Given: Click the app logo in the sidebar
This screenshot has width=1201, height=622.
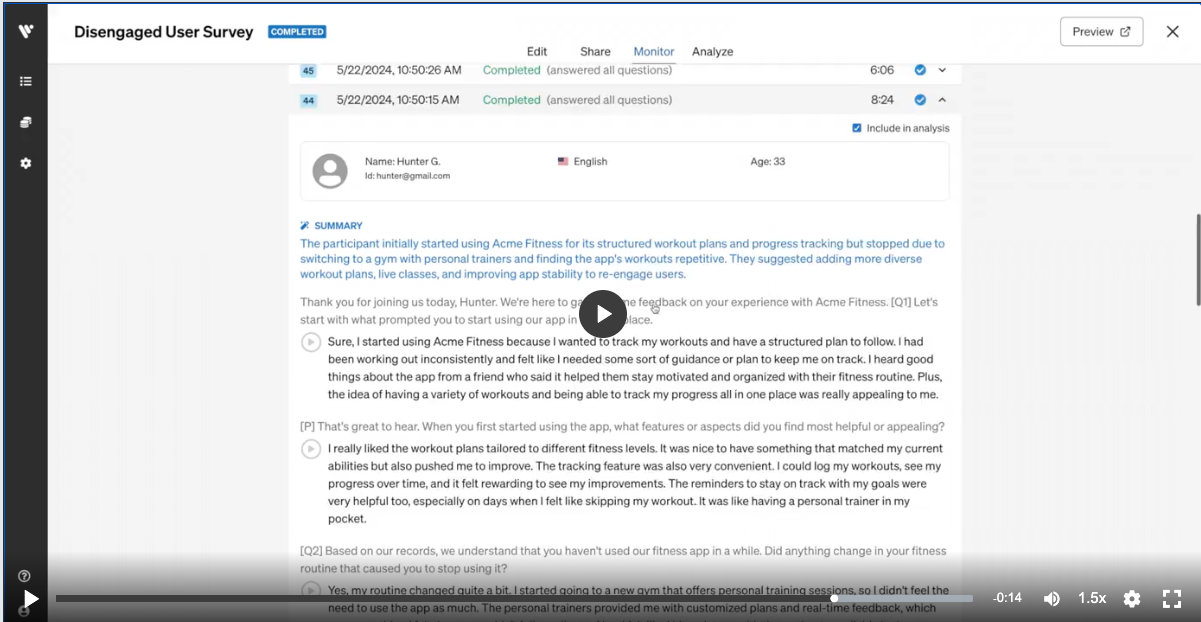Looking at the screenshot, I should coord(26,31).
